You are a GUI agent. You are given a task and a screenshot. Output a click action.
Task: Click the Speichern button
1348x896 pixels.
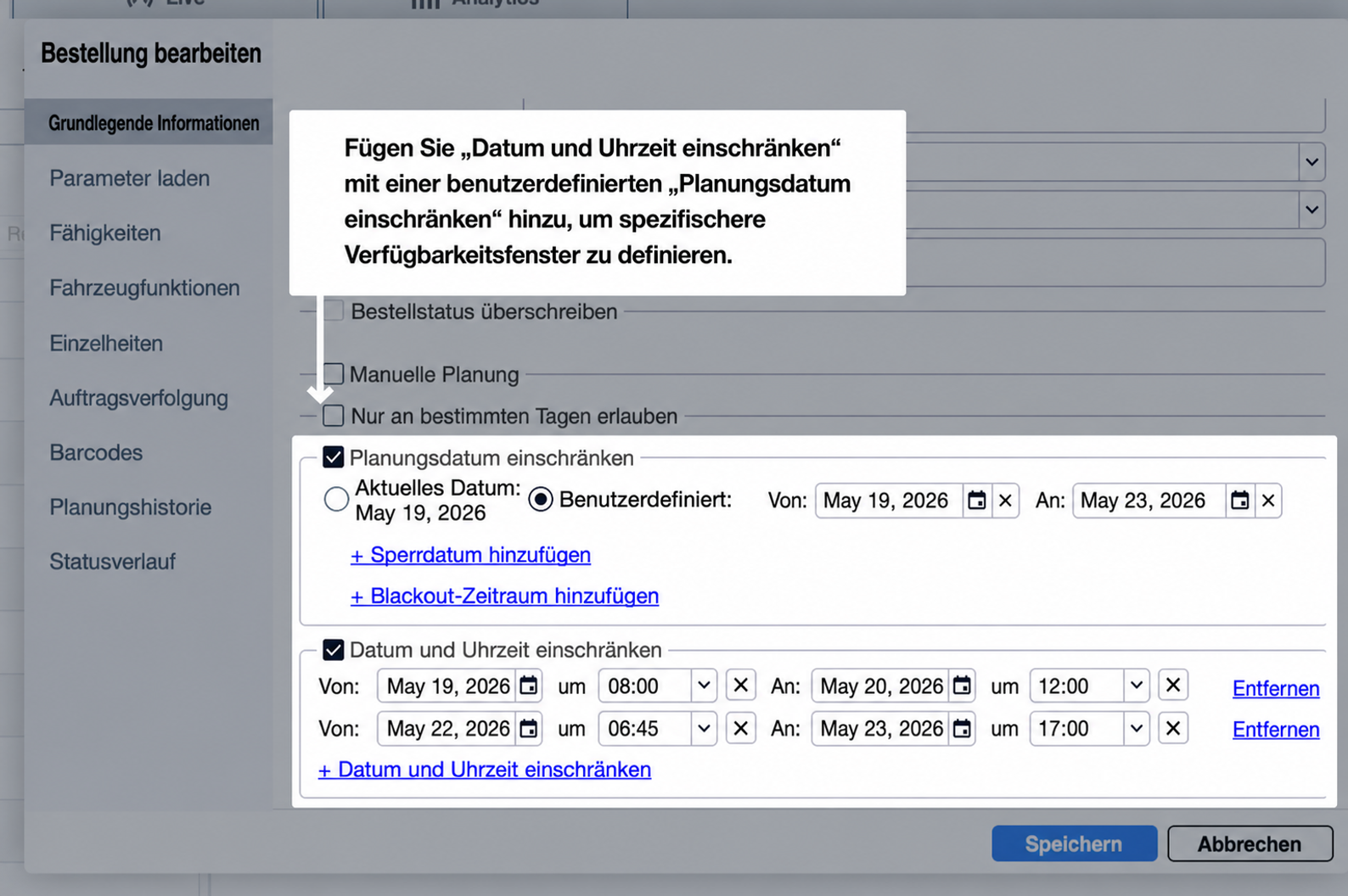[x=1074, y=843]
